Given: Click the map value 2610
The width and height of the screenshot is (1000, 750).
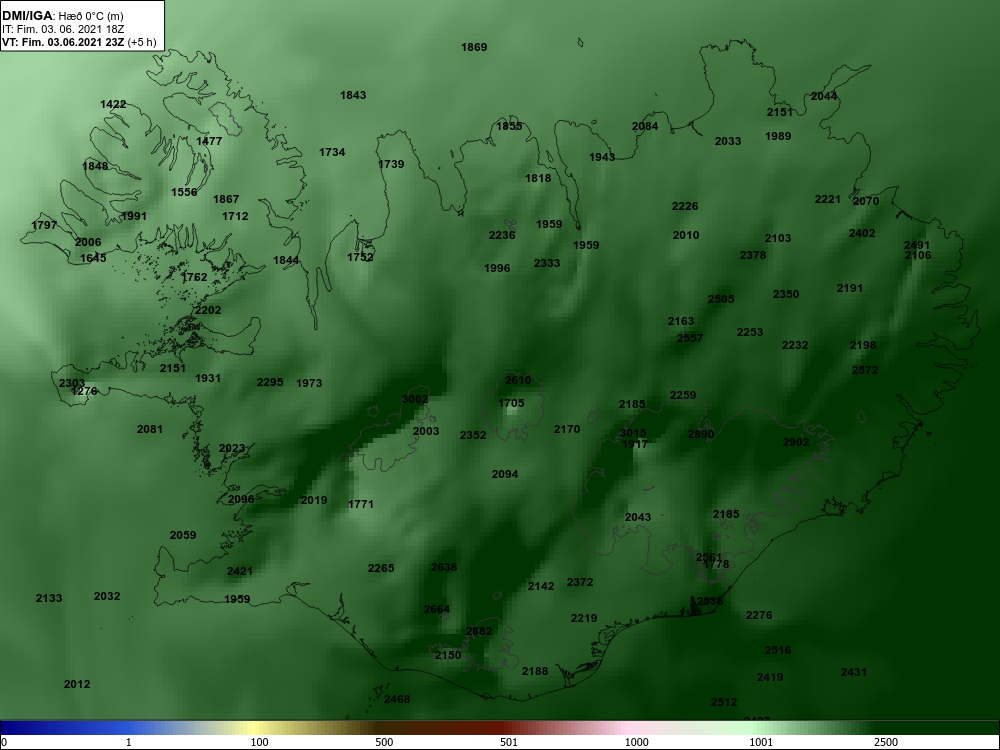Looking at the screenshot, I should point(518,380).
